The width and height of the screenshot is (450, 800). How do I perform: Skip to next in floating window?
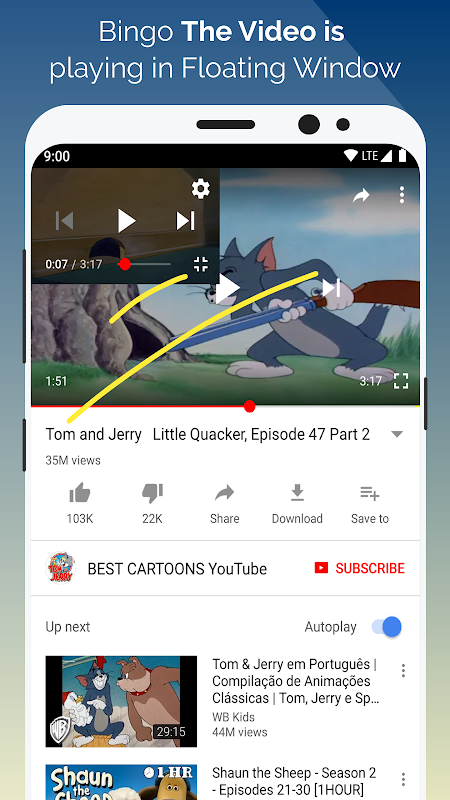click(x=185, y=221)
